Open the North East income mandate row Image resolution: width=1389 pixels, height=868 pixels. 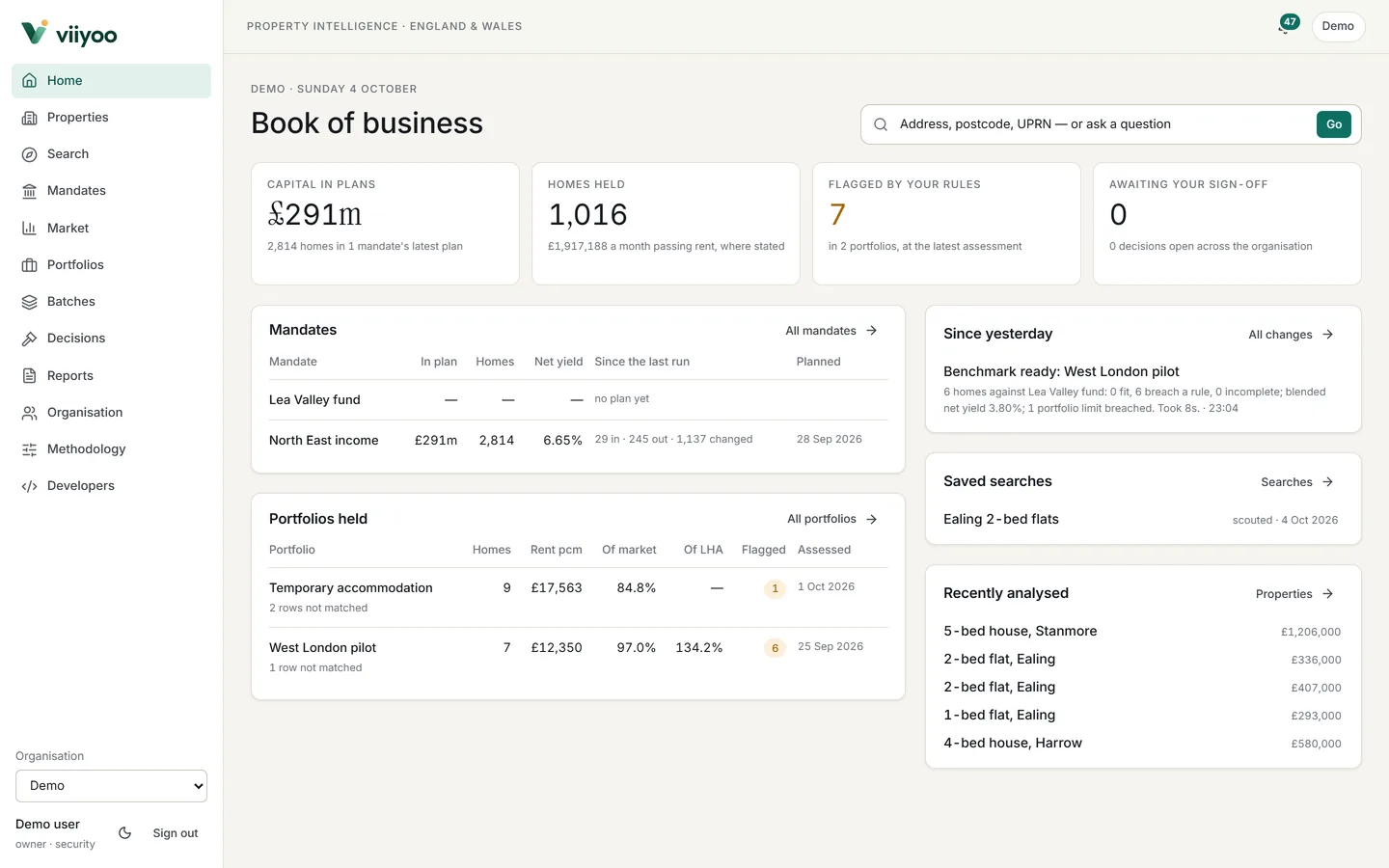coord(578,440)
